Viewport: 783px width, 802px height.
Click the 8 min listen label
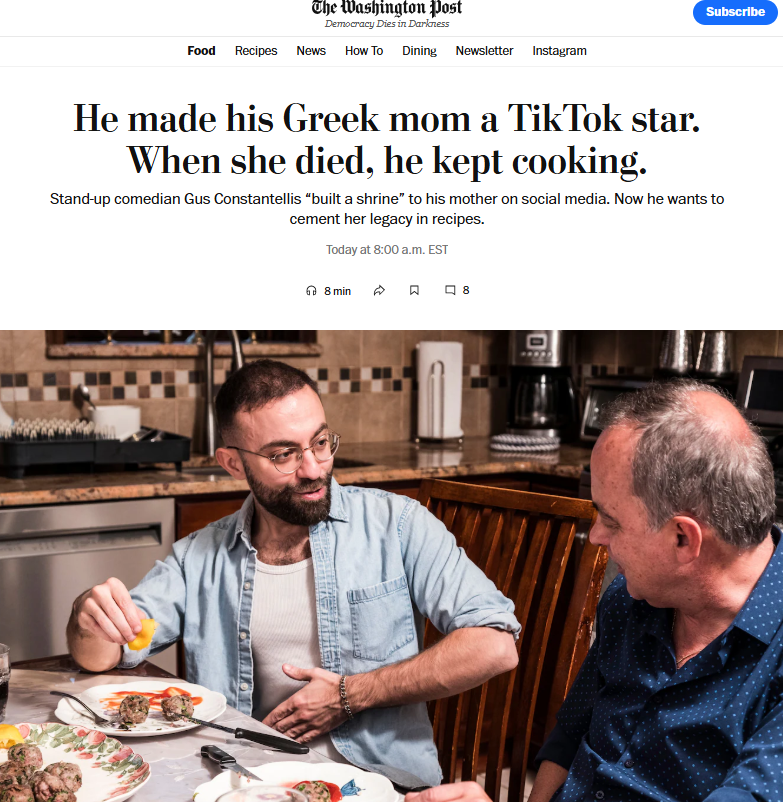tap(338, 291)
